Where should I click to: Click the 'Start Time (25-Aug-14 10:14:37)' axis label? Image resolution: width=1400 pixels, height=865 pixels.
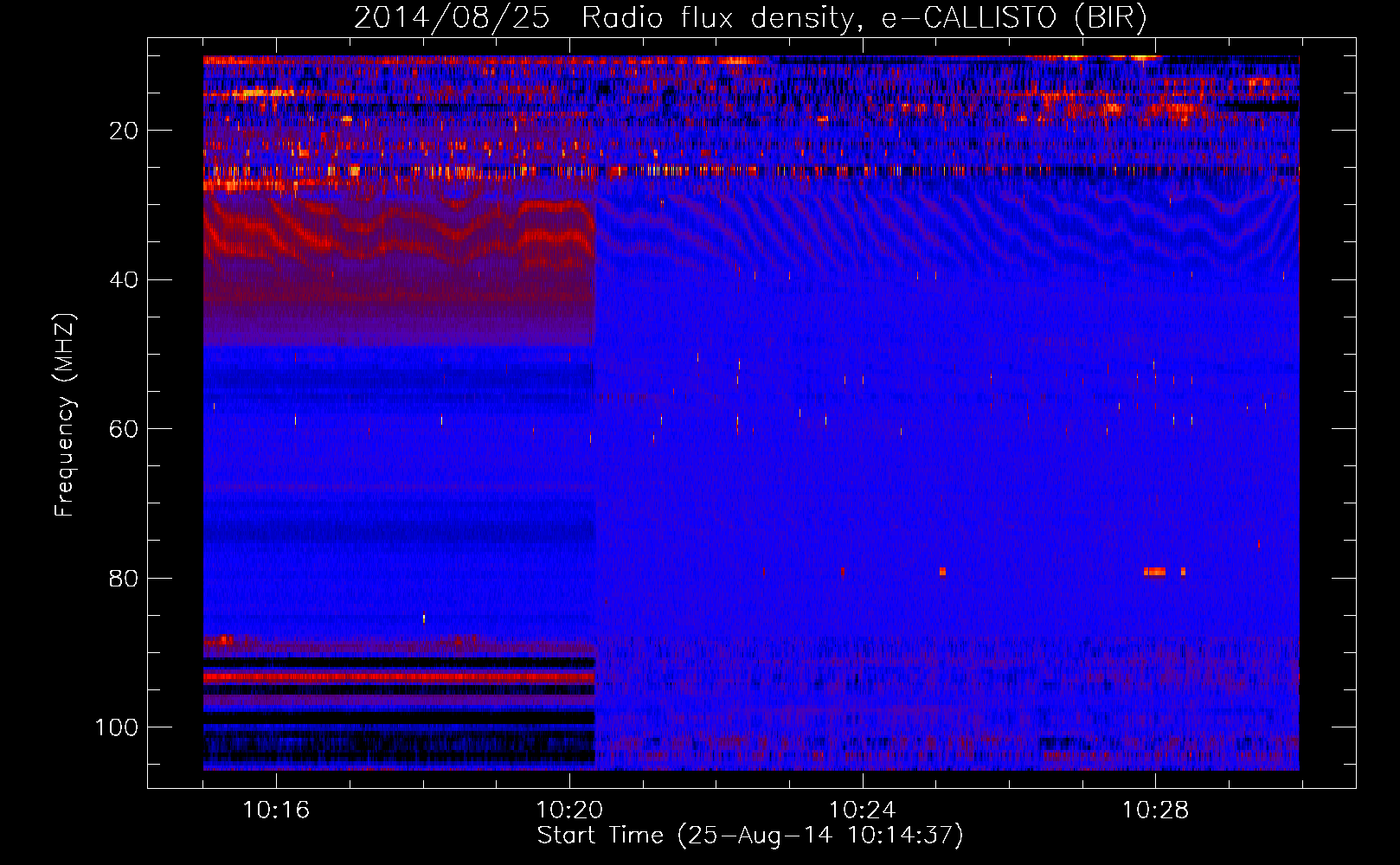coord(750,836)
